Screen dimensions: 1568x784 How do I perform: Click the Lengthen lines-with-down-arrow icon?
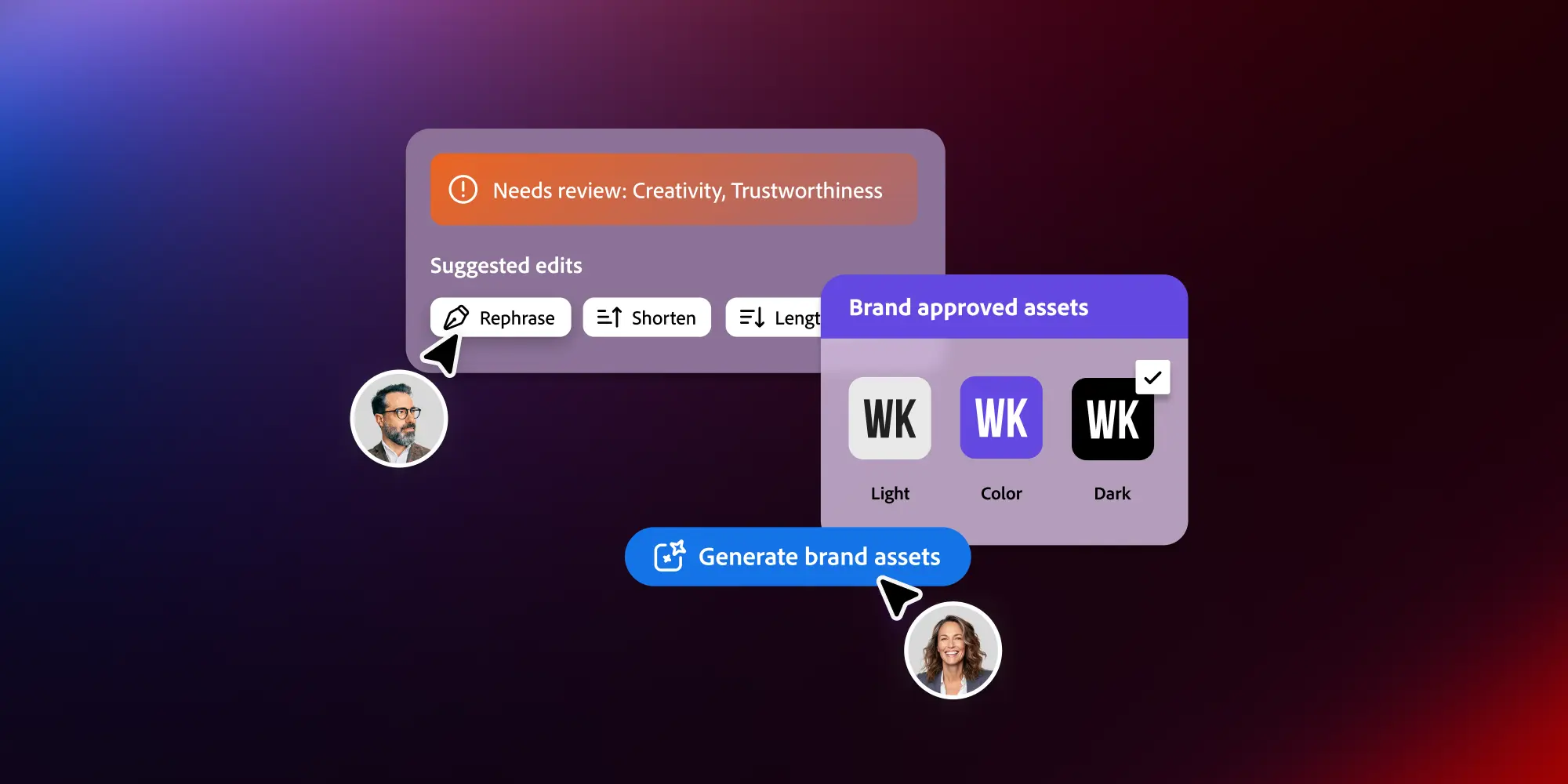(x=752, y=318)
